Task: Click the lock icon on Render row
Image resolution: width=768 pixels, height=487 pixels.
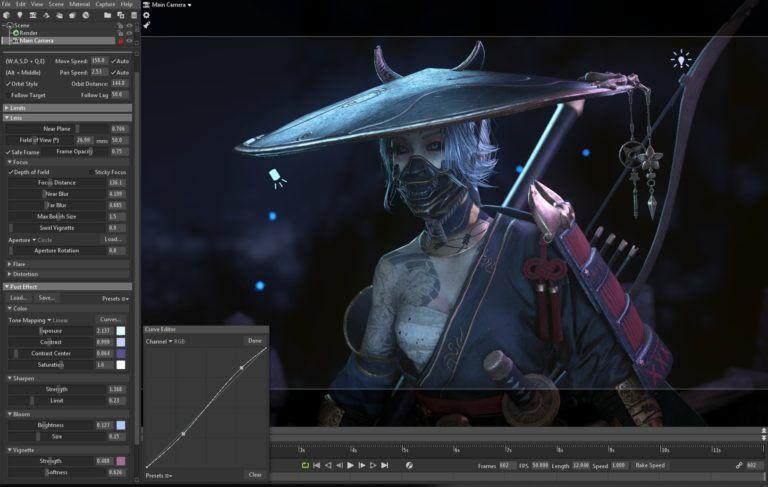Action: 120,33
